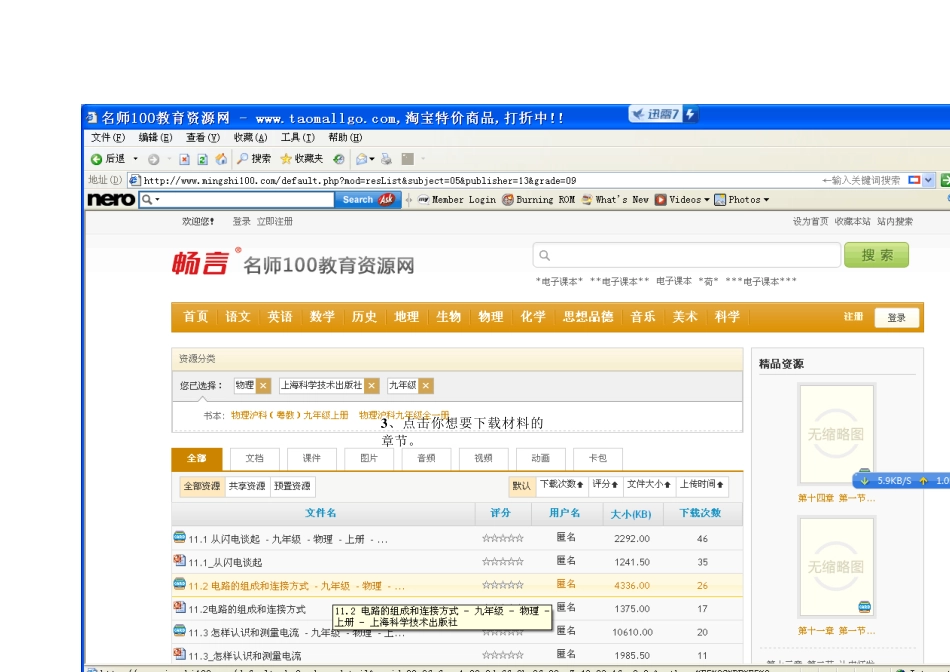The height and width of the screenshot is (672, 950).
Task: Click the browser address bar URL
Action: [360, 181]
